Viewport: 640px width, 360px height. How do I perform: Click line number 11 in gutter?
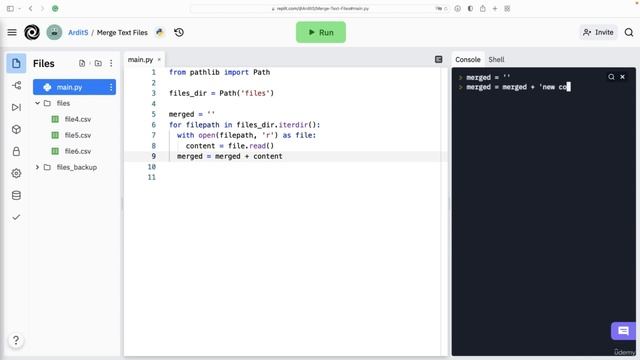click(x=151, y=177)
